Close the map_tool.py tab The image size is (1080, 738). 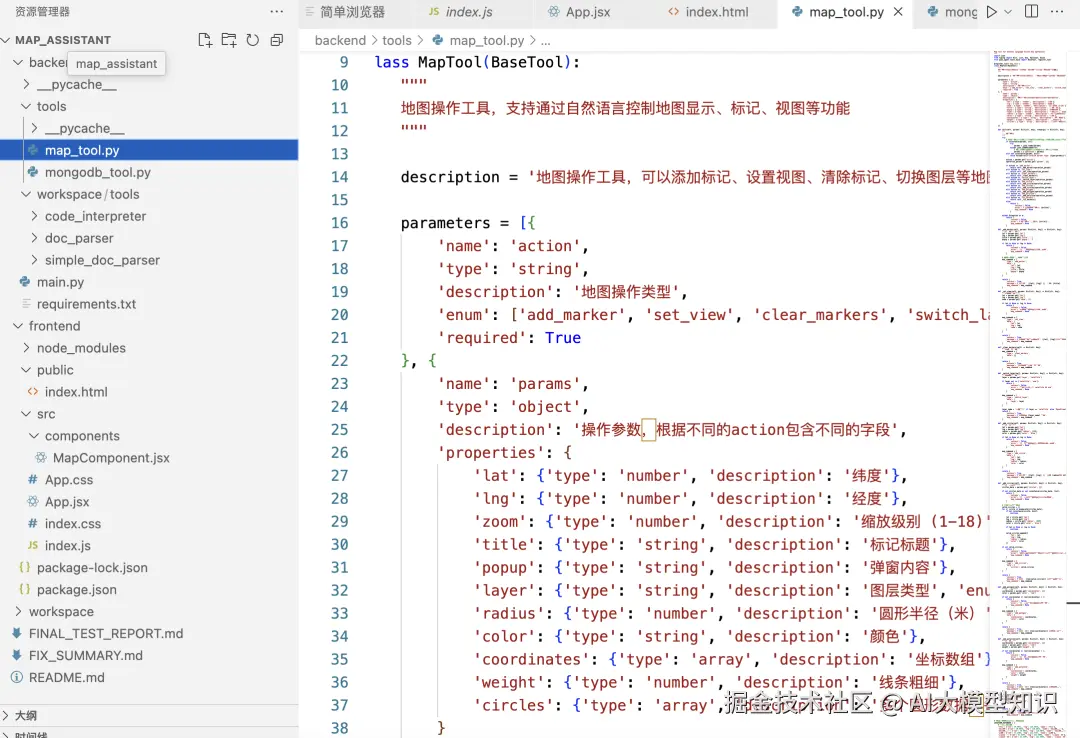pos(898,12)
